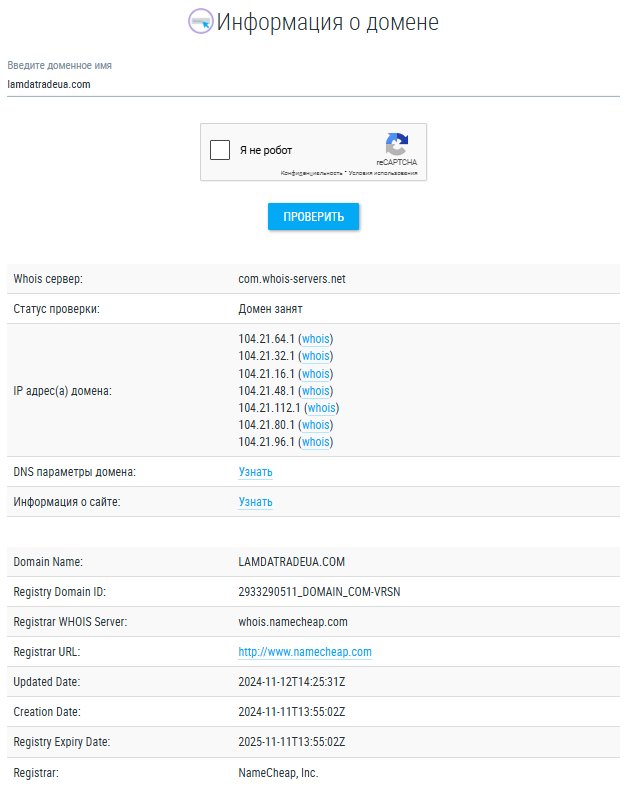Click the reCAPTCHA Условия использования link
The image size is (627, 787).
[x=383, y=173]
